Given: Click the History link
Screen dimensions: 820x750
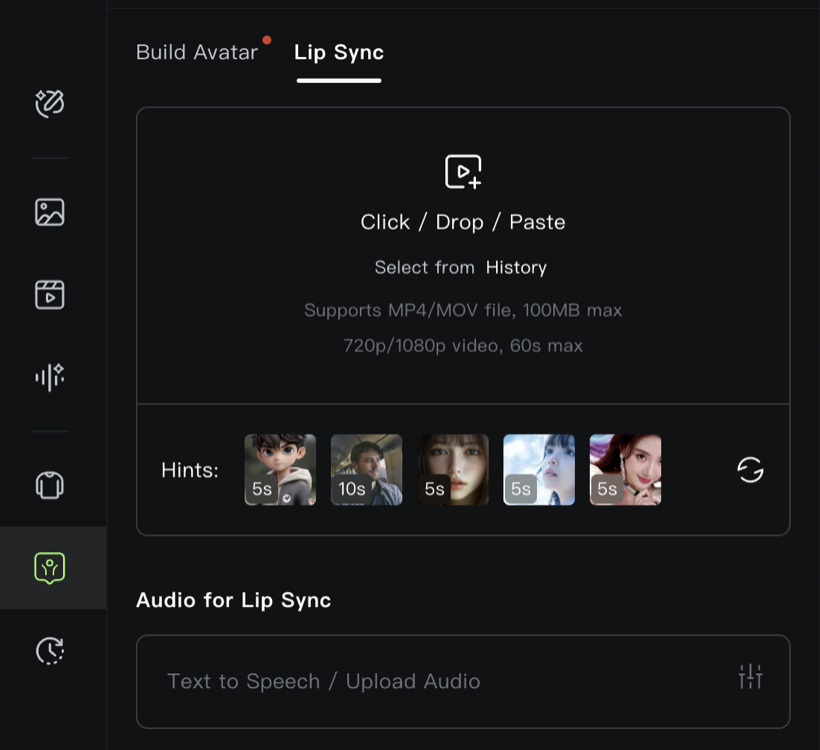Looking at the screenshot, I should click(516, 267).
